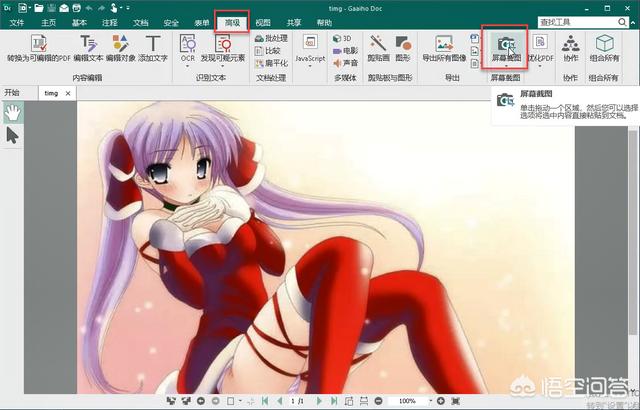Click Export All Images icon
The height and width of the screenshot is (410, 640).
pyautogui.click(x=444, y=43)
